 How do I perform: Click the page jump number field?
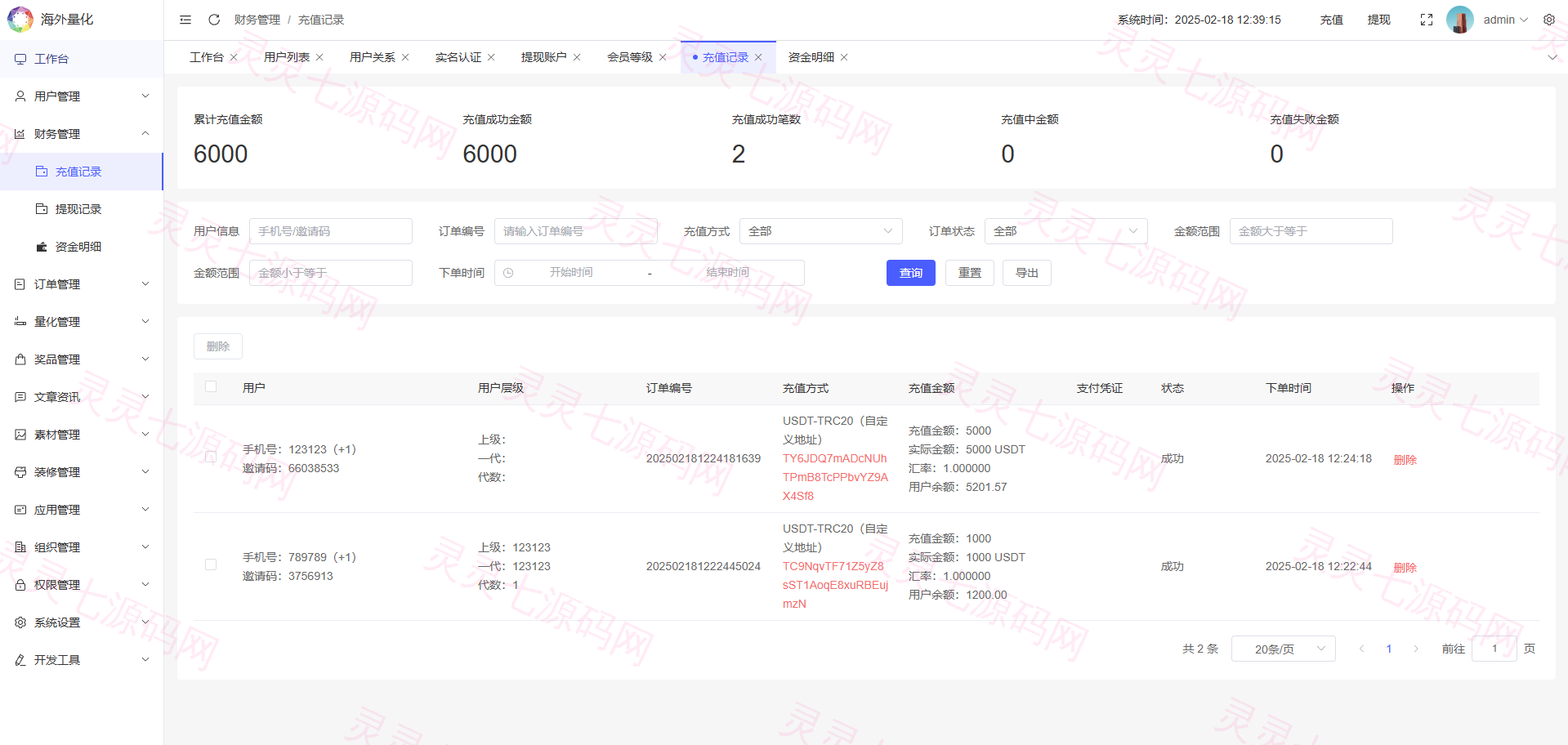click(x=1494, y=649)
